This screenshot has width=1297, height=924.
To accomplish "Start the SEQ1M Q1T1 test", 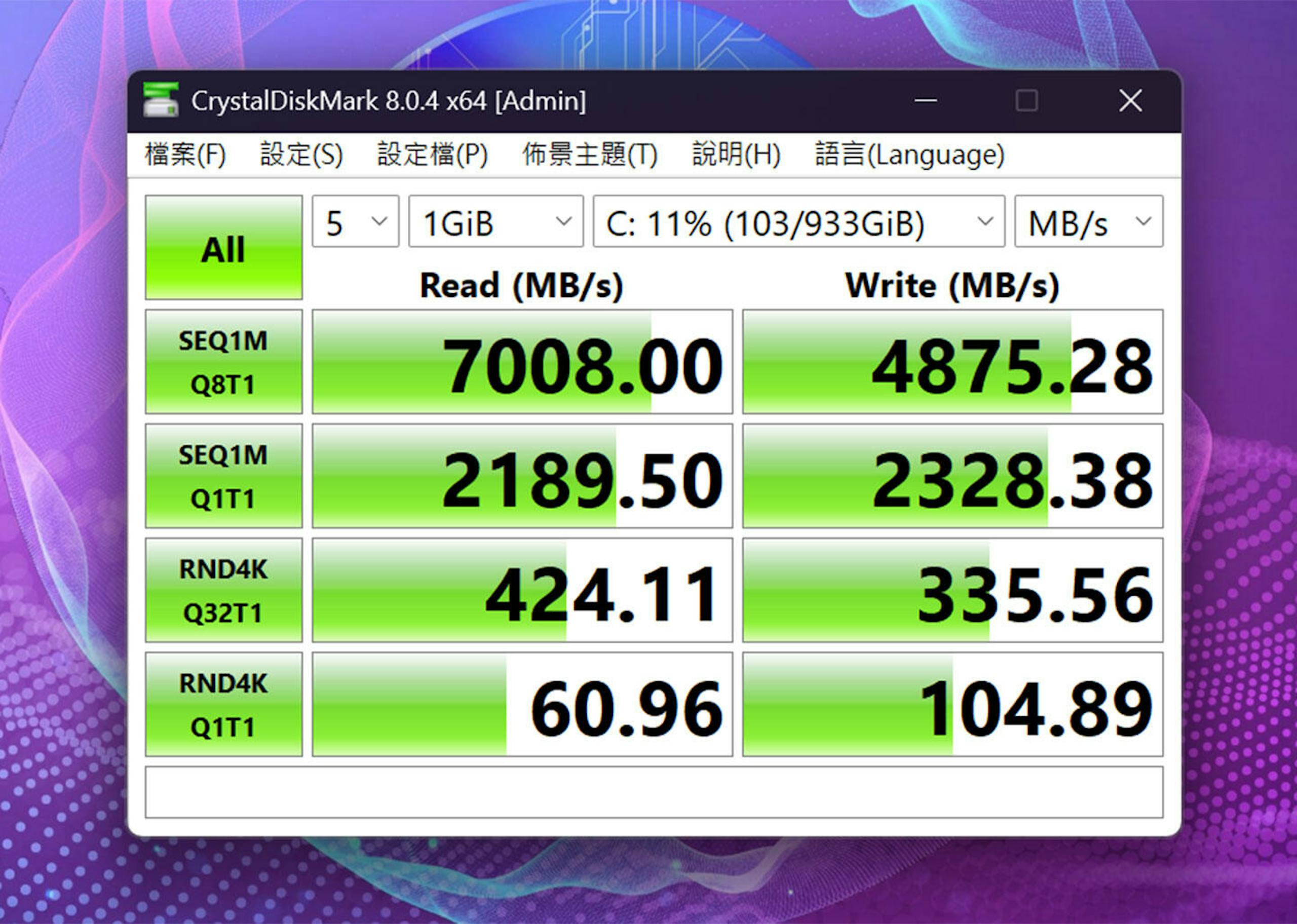I will pyautogui.click(x=223, y=476).
